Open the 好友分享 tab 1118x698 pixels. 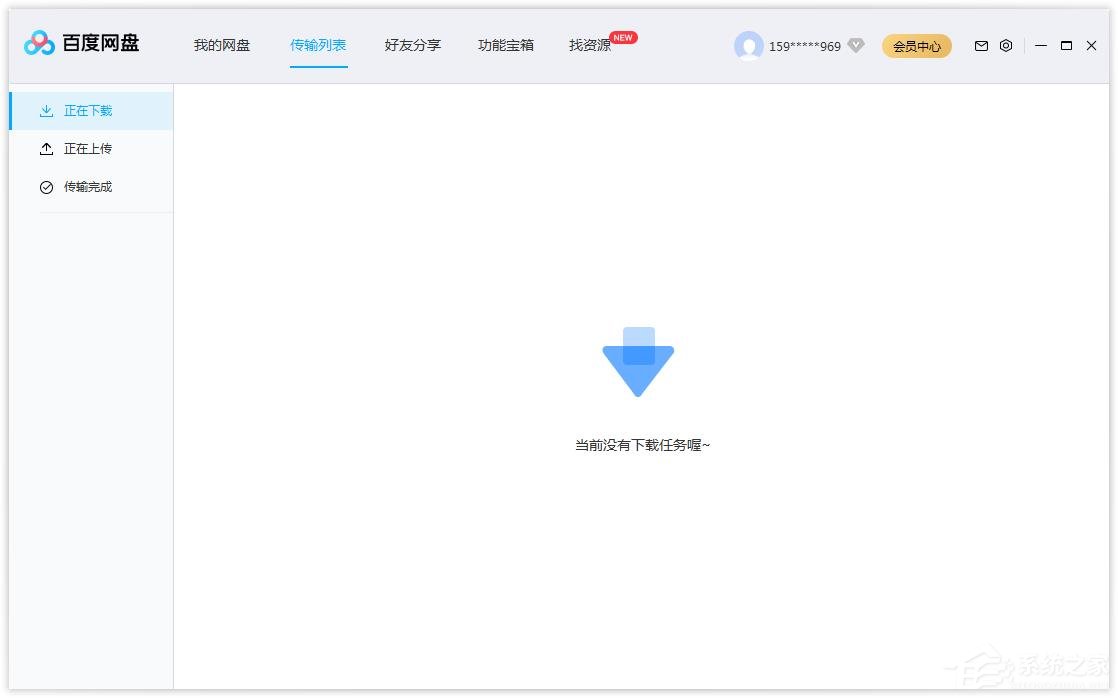tap(412, 46)
